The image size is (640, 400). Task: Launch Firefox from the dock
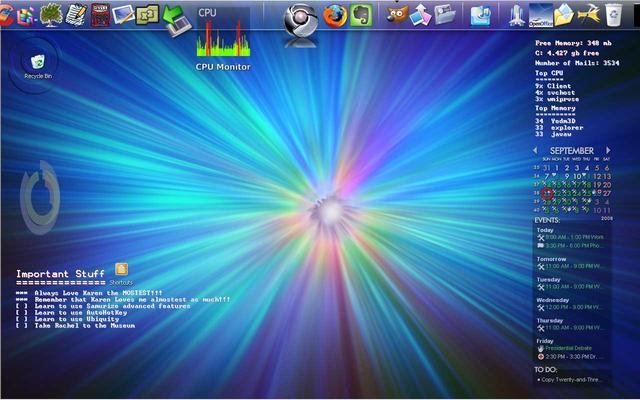click(x=335, y=15)
